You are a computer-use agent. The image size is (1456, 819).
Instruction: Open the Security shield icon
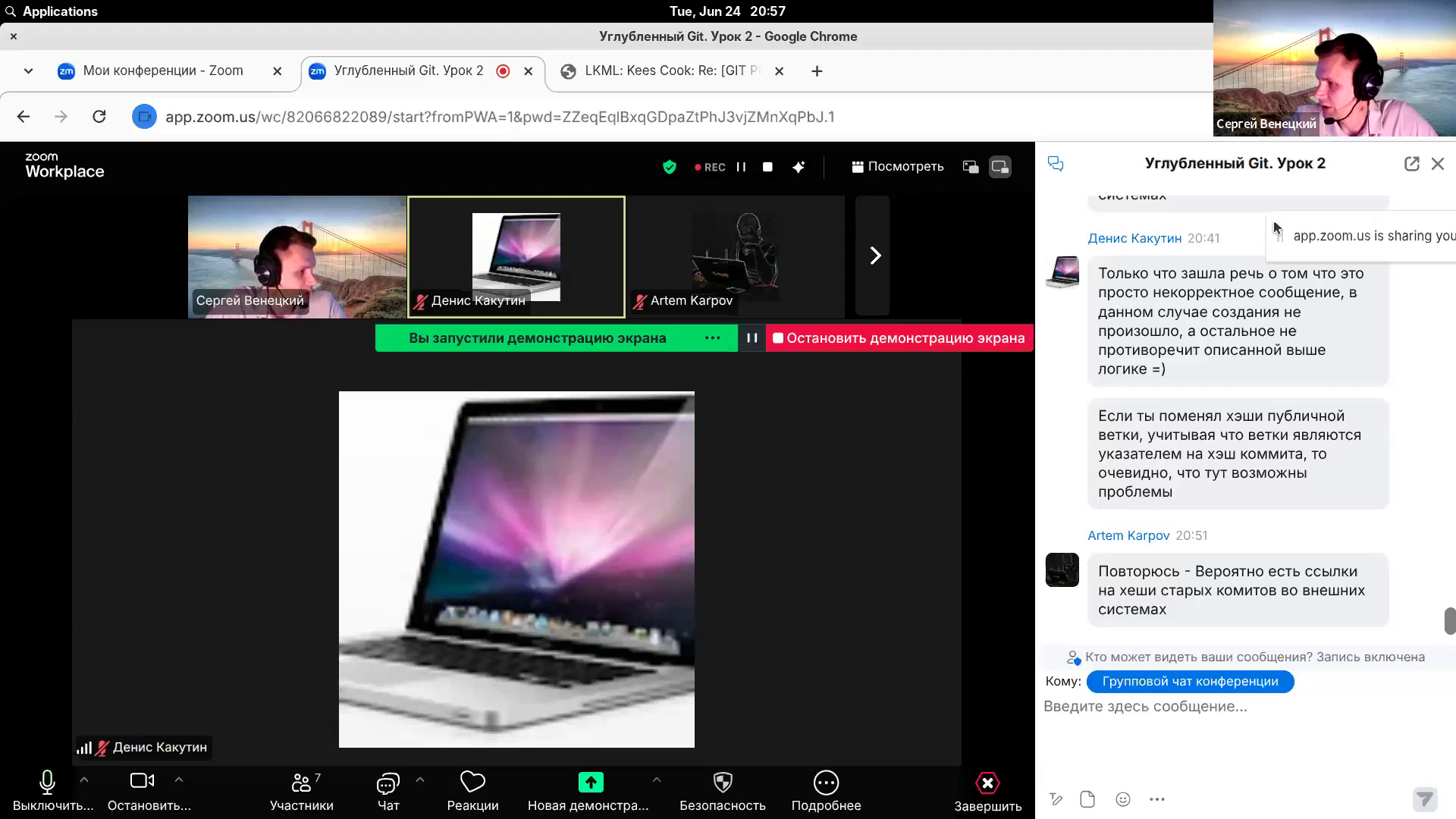click(x=723, y=783)
